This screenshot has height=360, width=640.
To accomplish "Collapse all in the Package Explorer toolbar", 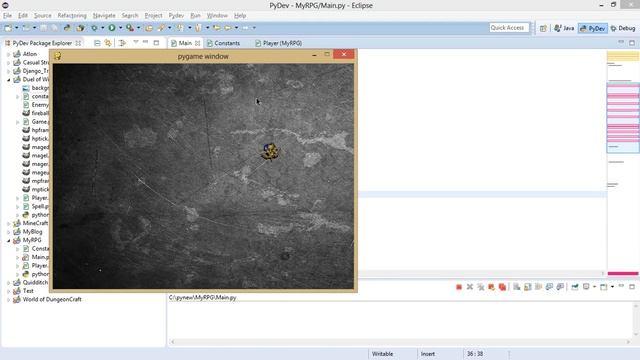I will (x=97, y=43).
